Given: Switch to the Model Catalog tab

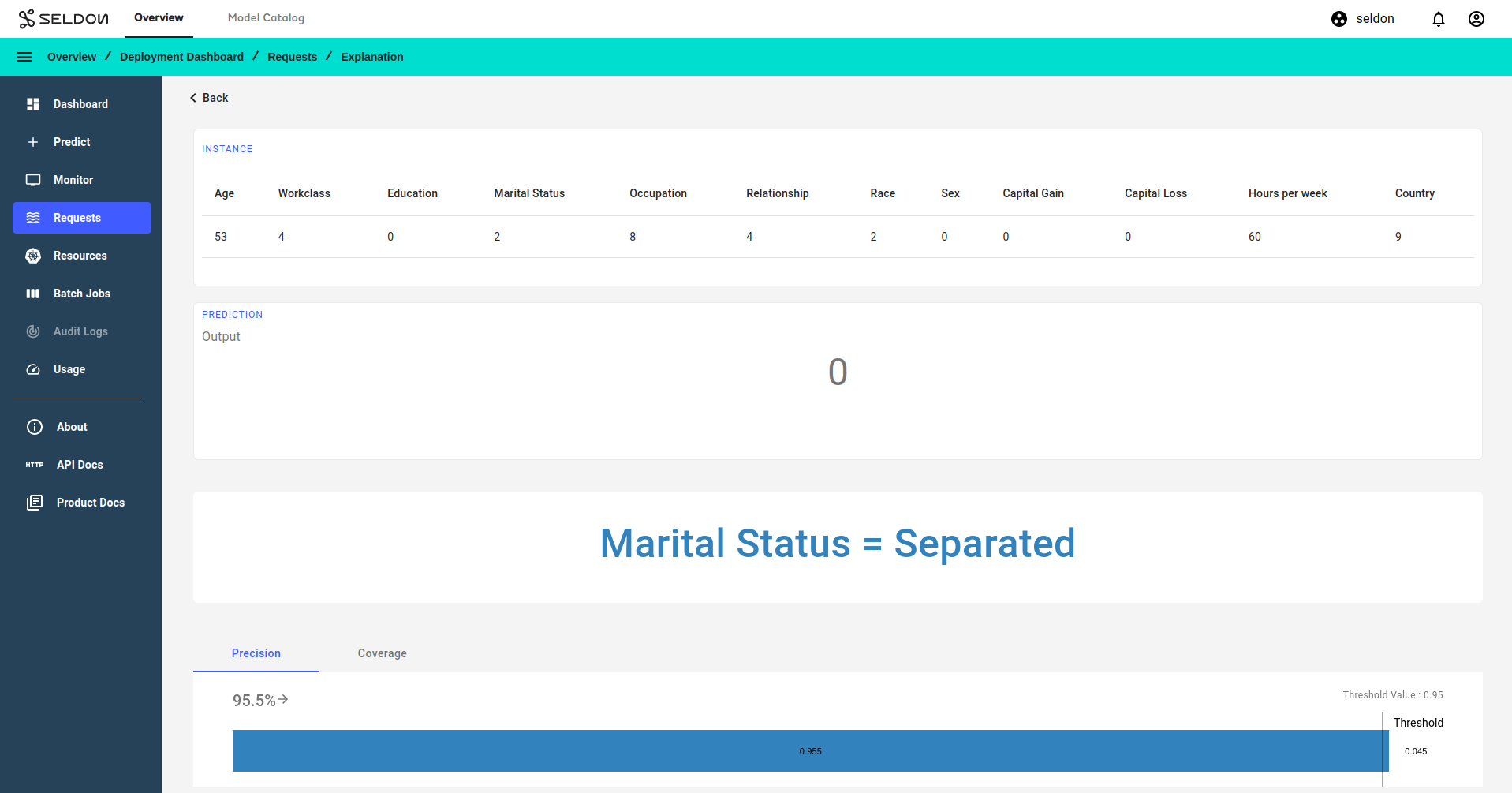Looking at the screenshot, I should click(266, 18).
